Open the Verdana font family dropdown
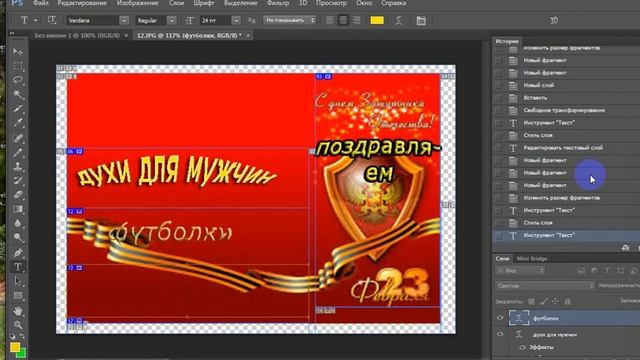 124,20
